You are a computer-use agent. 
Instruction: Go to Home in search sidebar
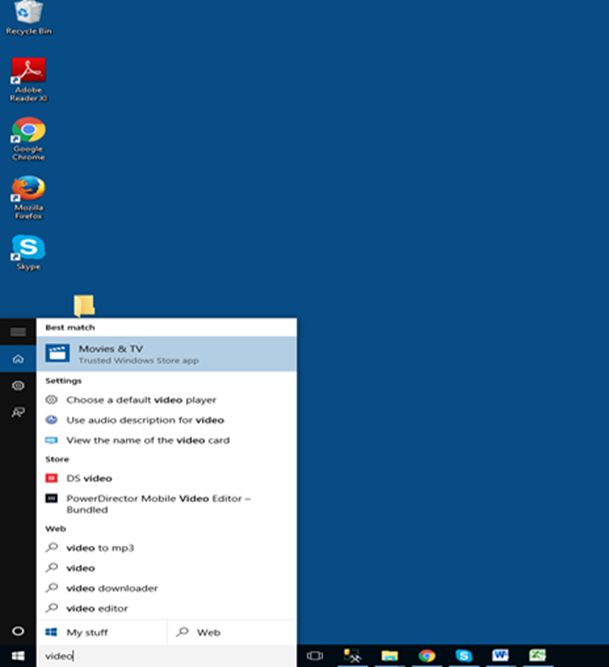pos(18,359)
